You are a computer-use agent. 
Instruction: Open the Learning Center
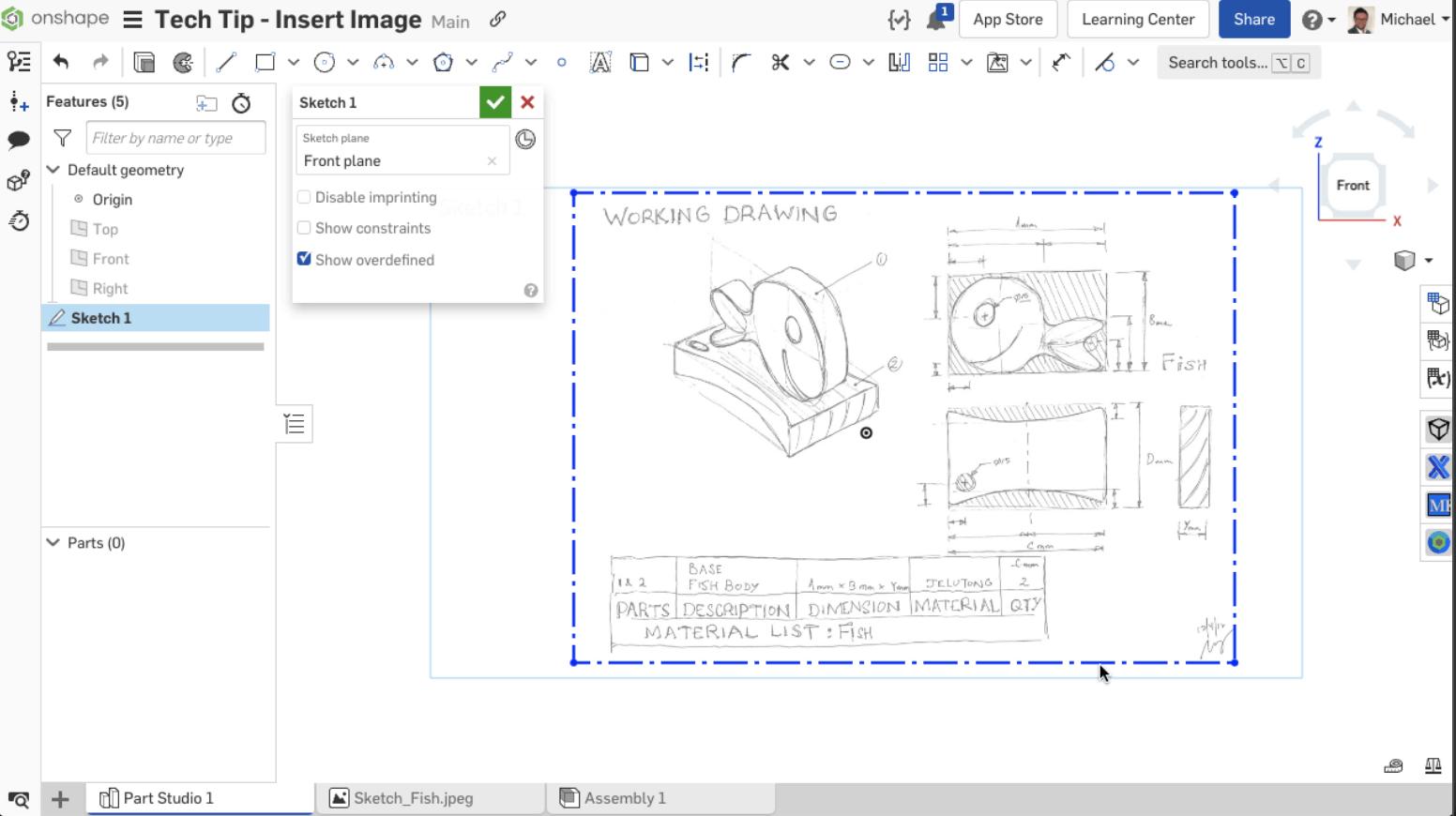(1137, 19)
